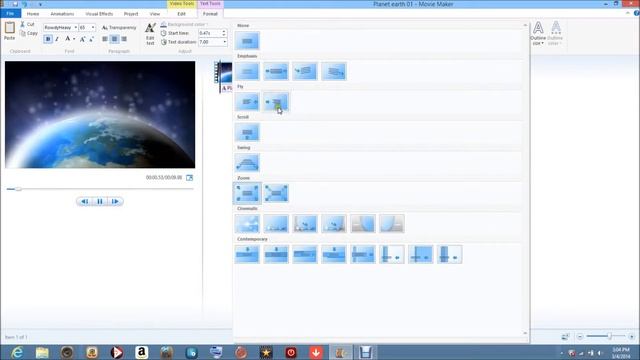The height and width of the screenshot is (360, 640).
Task: Step to the previous frame
Action: click(84, 201)
